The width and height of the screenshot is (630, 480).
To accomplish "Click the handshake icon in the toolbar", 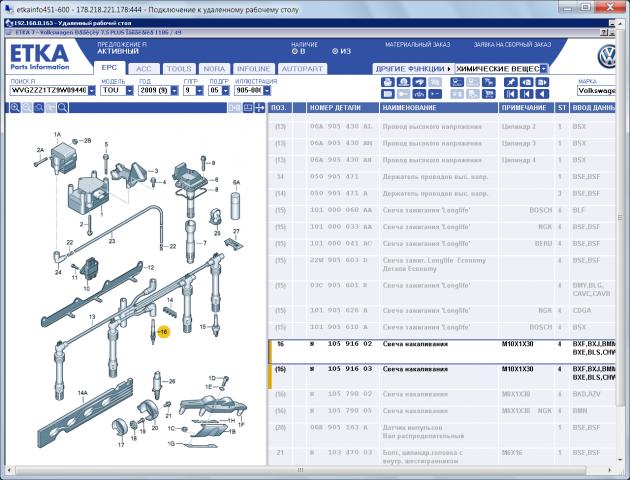I will [419, 82].
